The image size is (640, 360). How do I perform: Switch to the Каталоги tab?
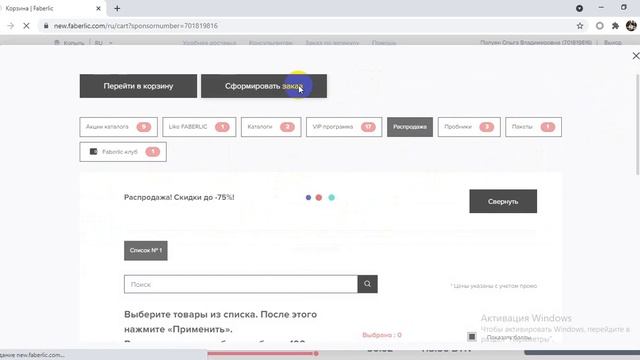(271, 127)
